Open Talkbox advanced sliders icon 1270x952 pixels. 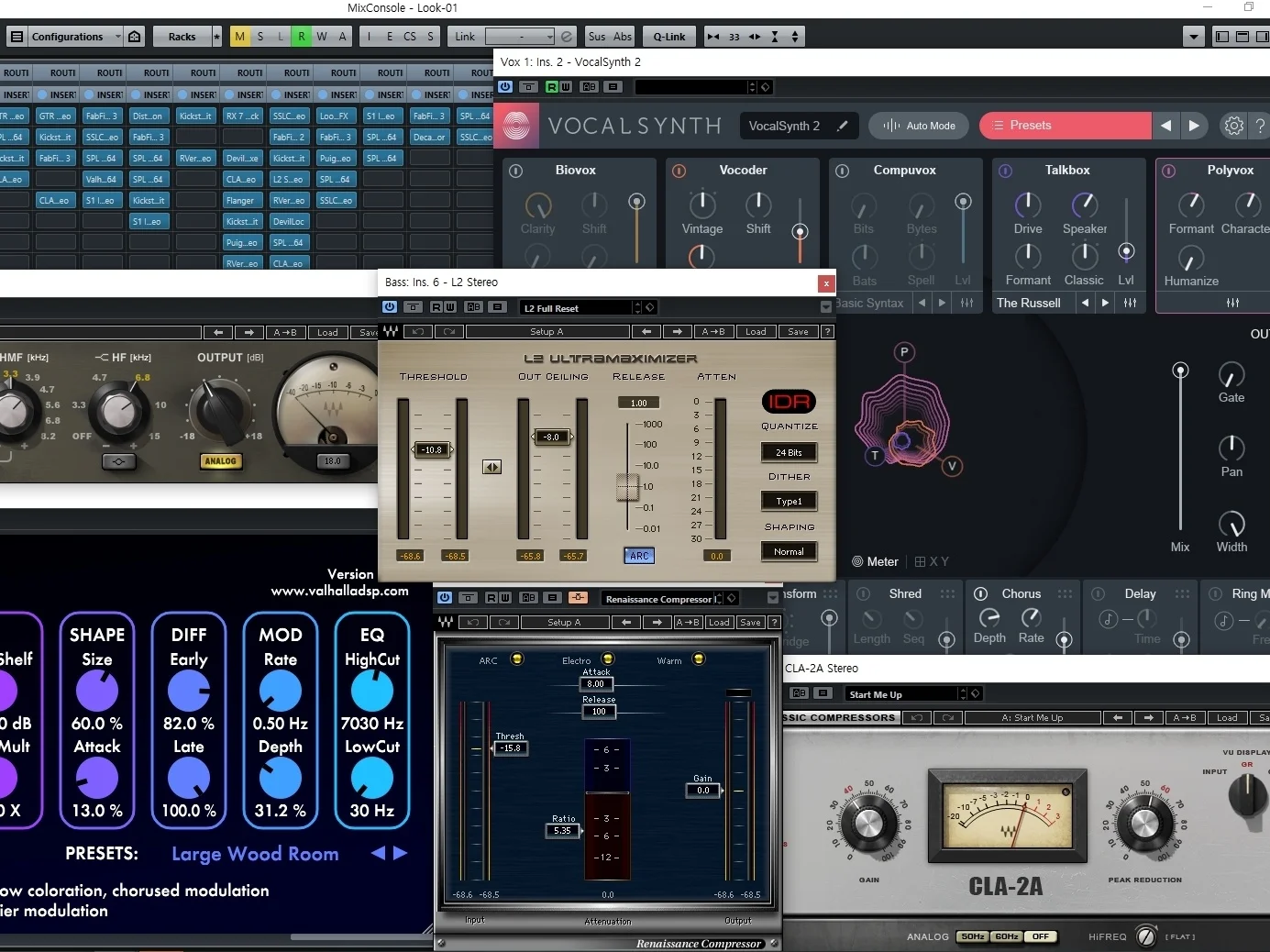[1130, 303]
